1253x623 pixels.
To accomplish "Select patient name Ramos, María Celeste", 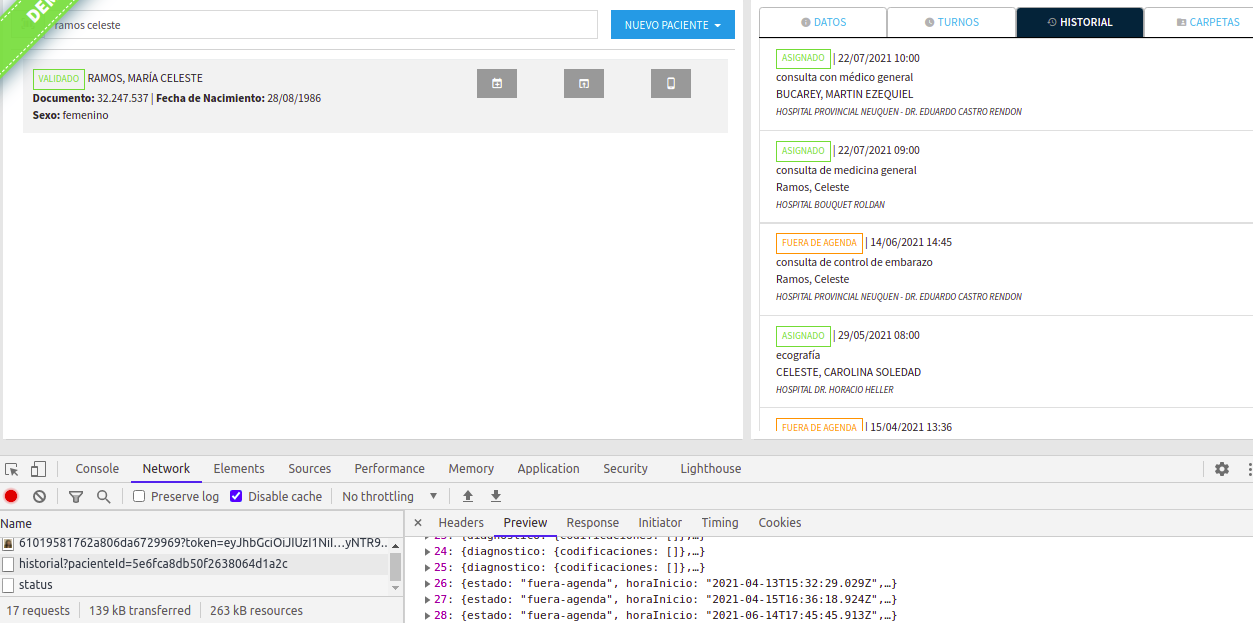I will tap(145, 78).
